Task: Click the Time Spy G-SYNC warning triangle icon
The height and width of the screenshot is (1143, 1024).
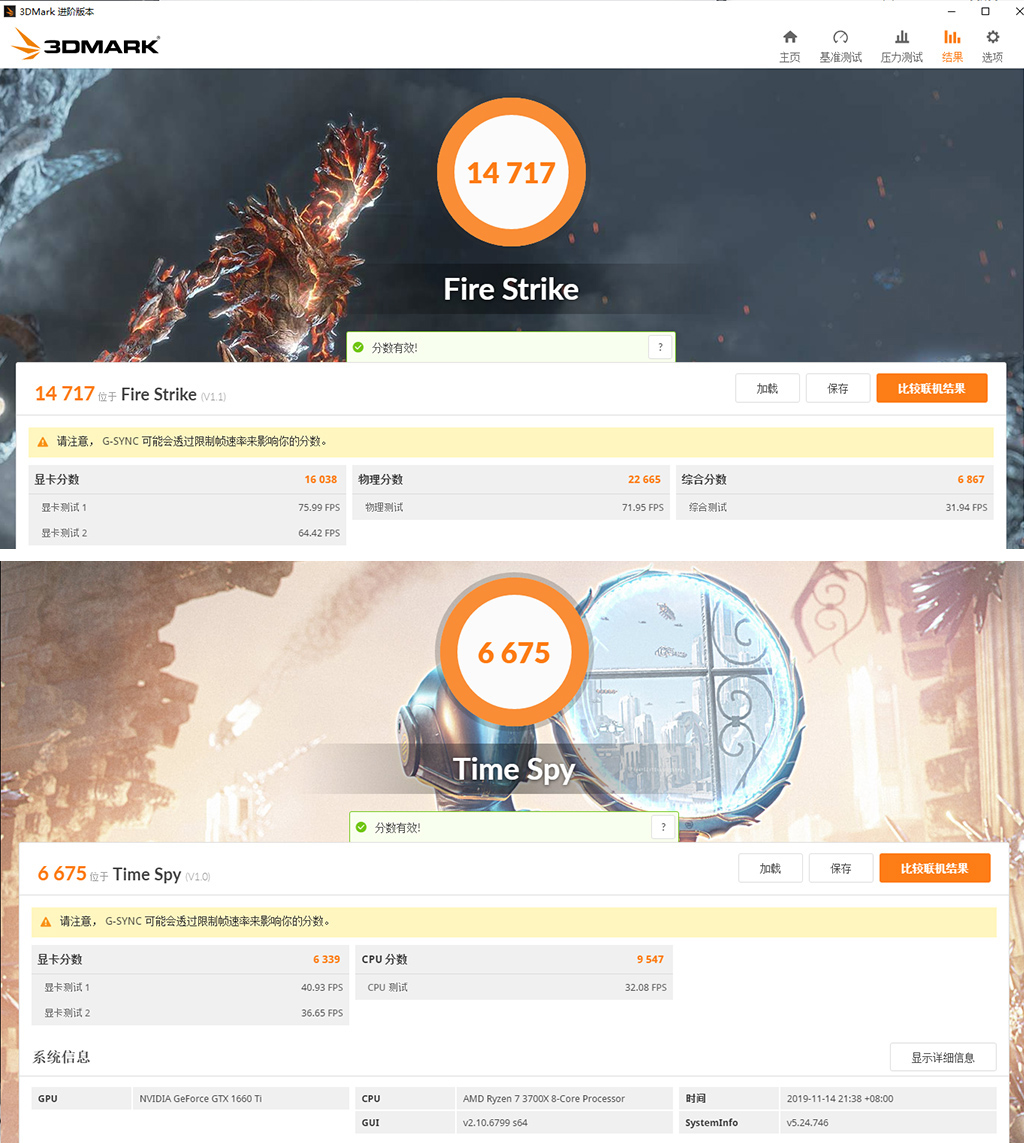Action: coord(46,921)
